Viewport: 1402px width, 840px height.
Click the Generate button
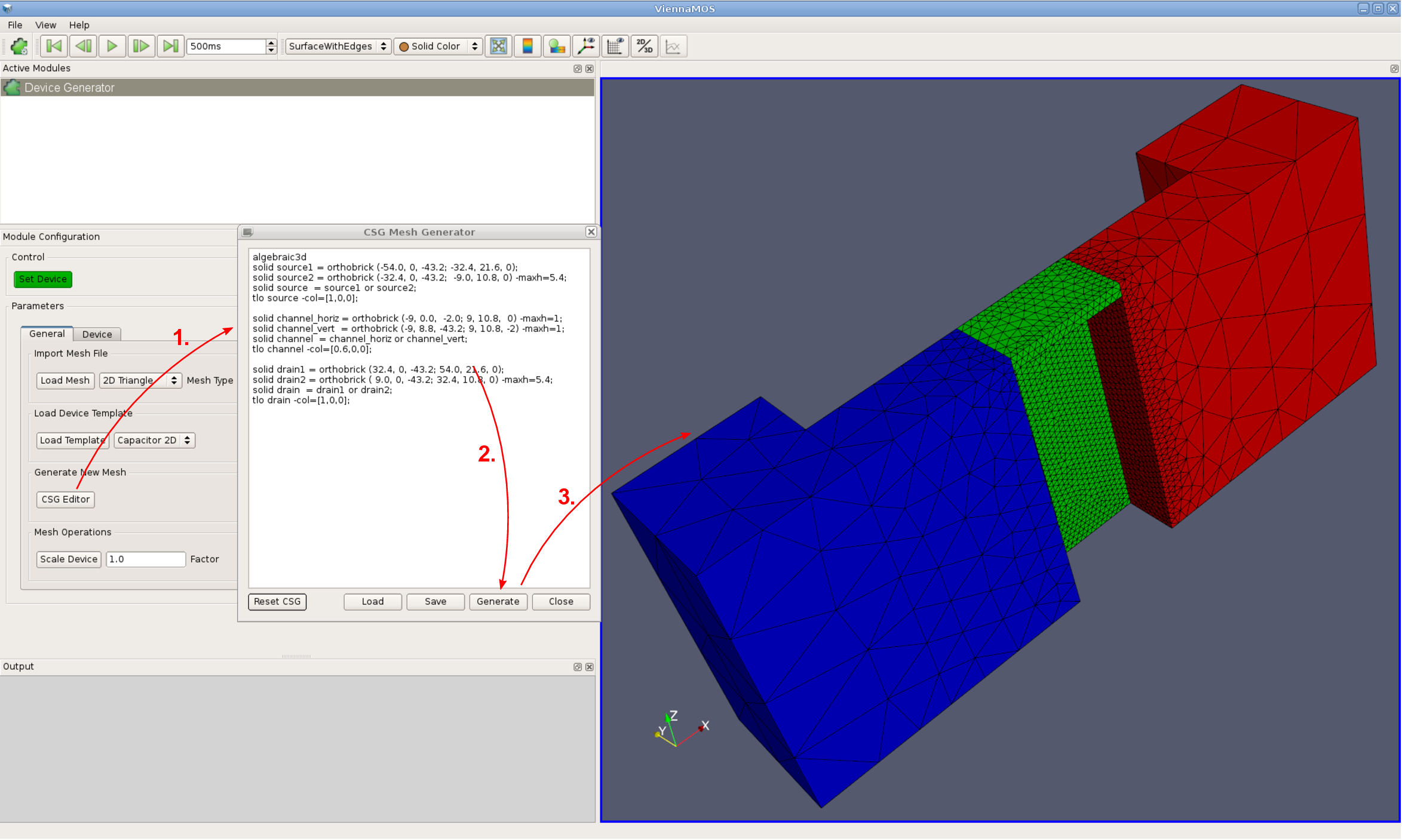[498, 601]
